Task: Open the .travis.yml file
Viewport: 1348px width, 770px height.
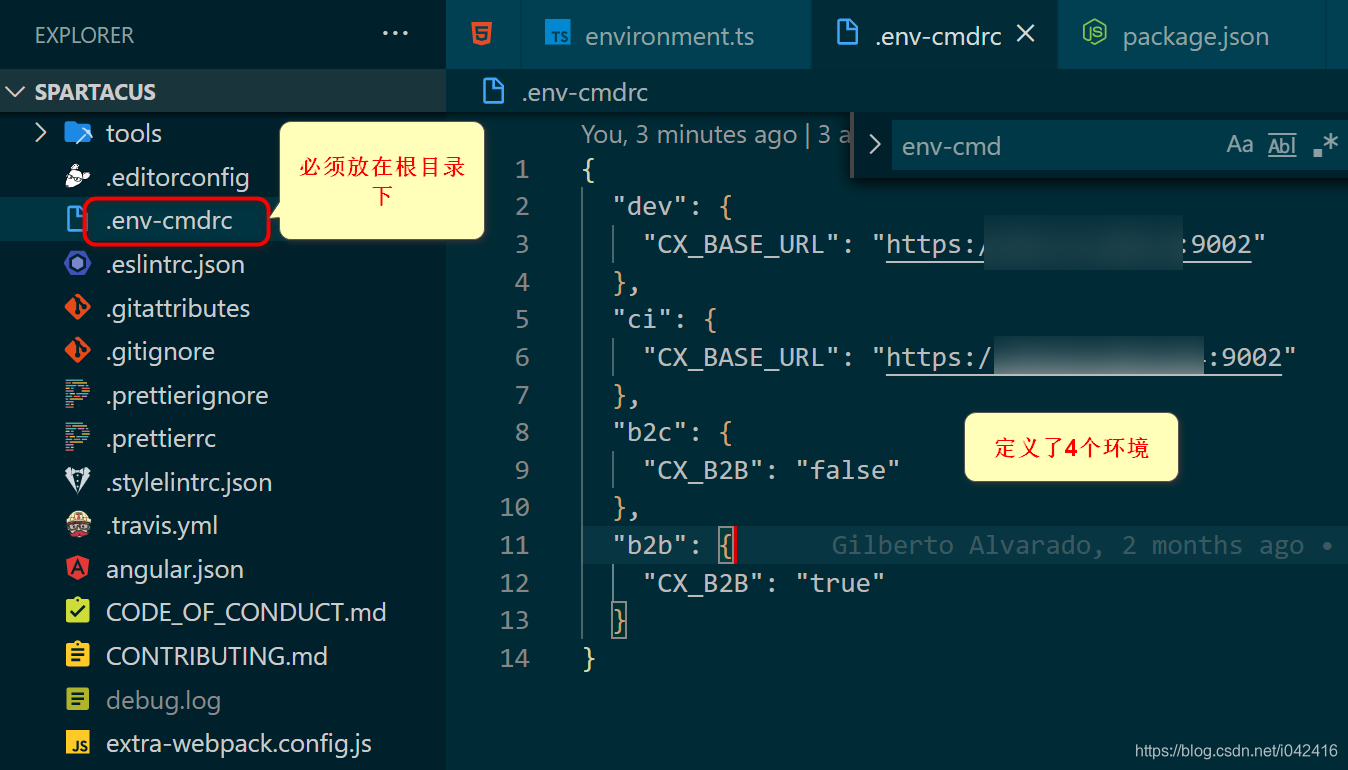Action: 162,526
